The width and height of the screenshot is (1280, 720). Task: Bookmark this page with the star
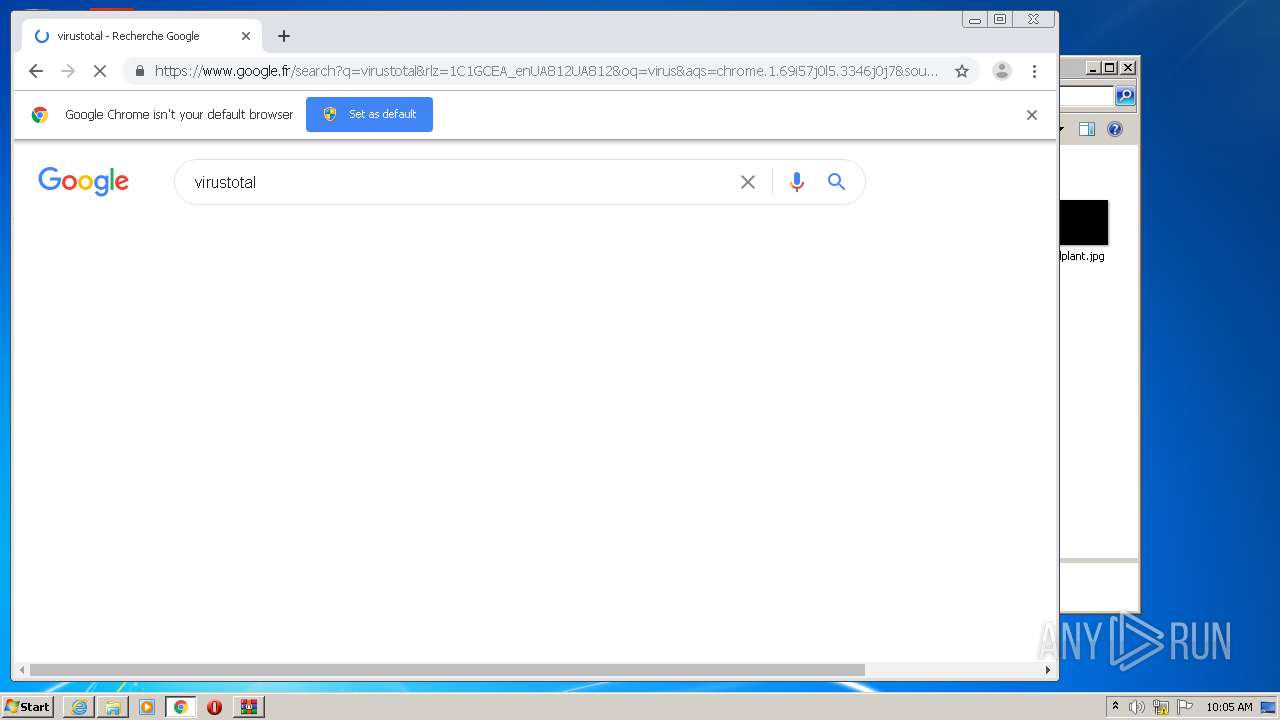click(x=962, y=71)
